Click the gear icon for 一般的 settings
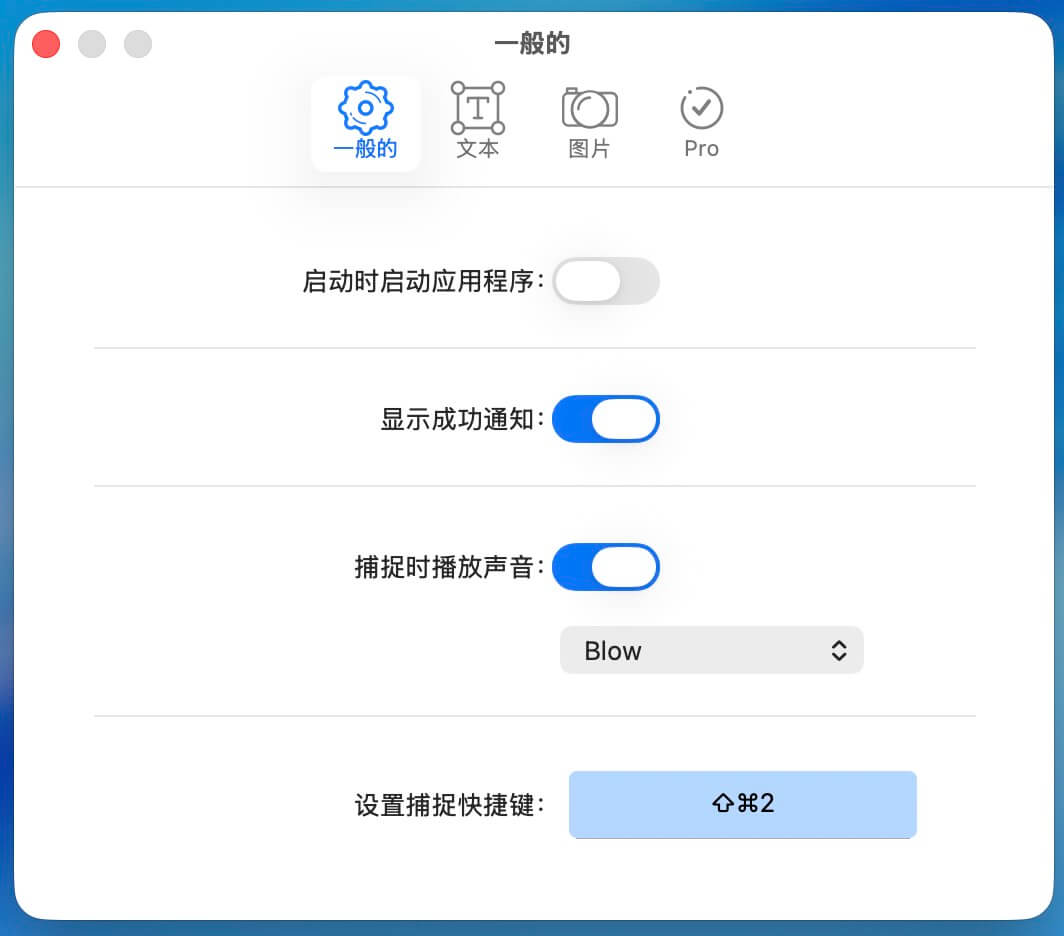The image size is (1064, 936). tap(365, 106)
